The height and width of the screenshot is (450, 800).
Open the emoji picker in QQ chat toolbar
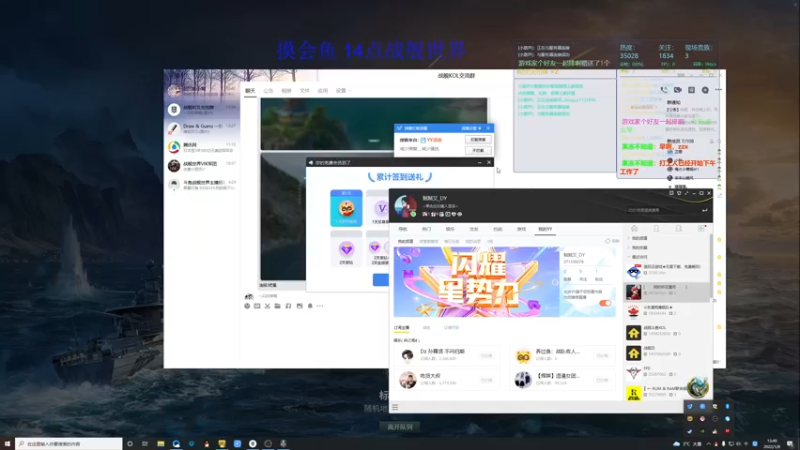pos(247,306)
